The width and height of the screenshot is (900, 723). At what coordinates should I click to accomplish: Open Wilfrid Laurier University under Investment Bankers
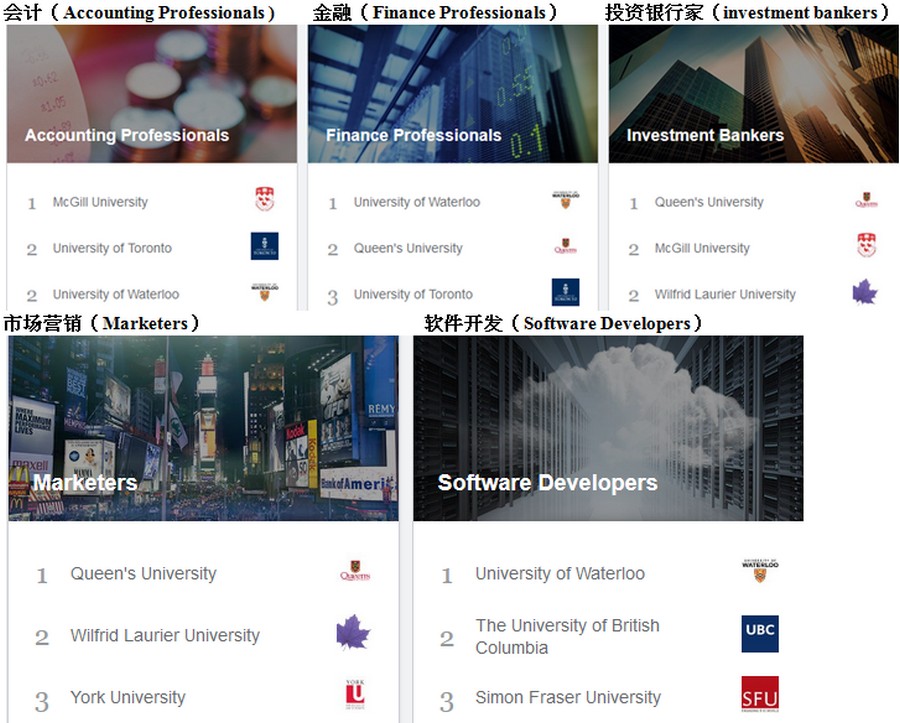pos(725,294)
